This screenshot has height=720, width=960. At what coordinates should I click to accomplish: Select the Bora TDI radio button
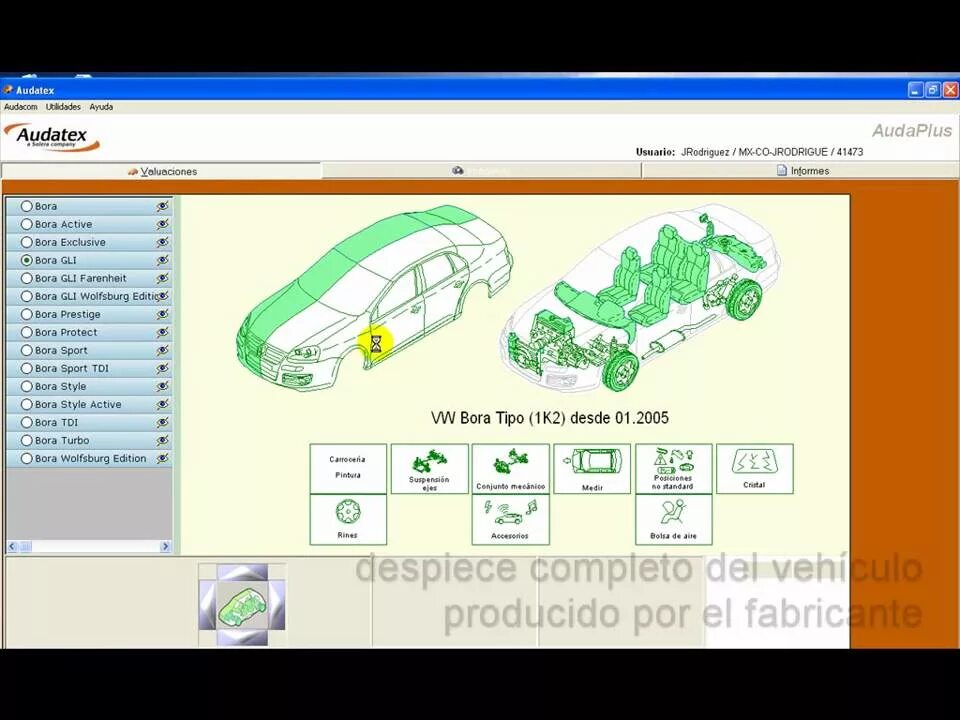pyautogui.click(x=26, y=422)
